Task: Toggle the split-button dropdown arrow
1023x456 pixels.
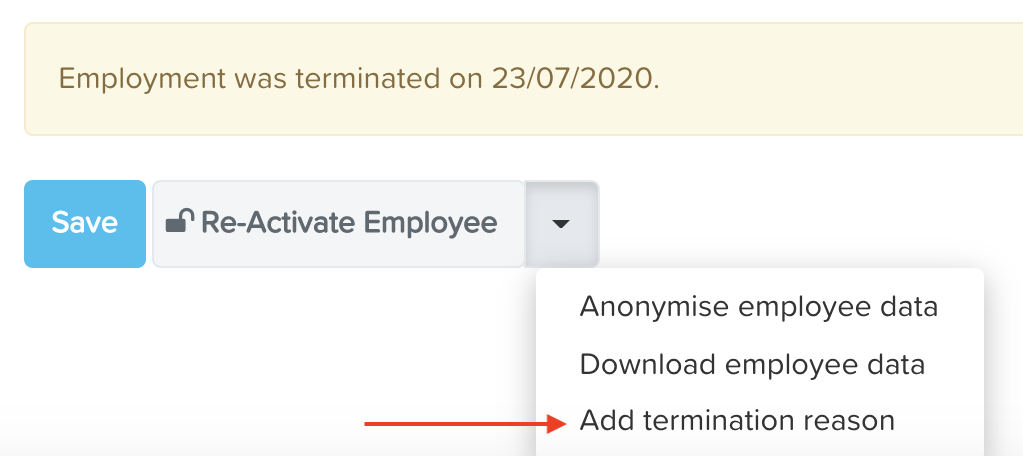Action: [562, 224]
